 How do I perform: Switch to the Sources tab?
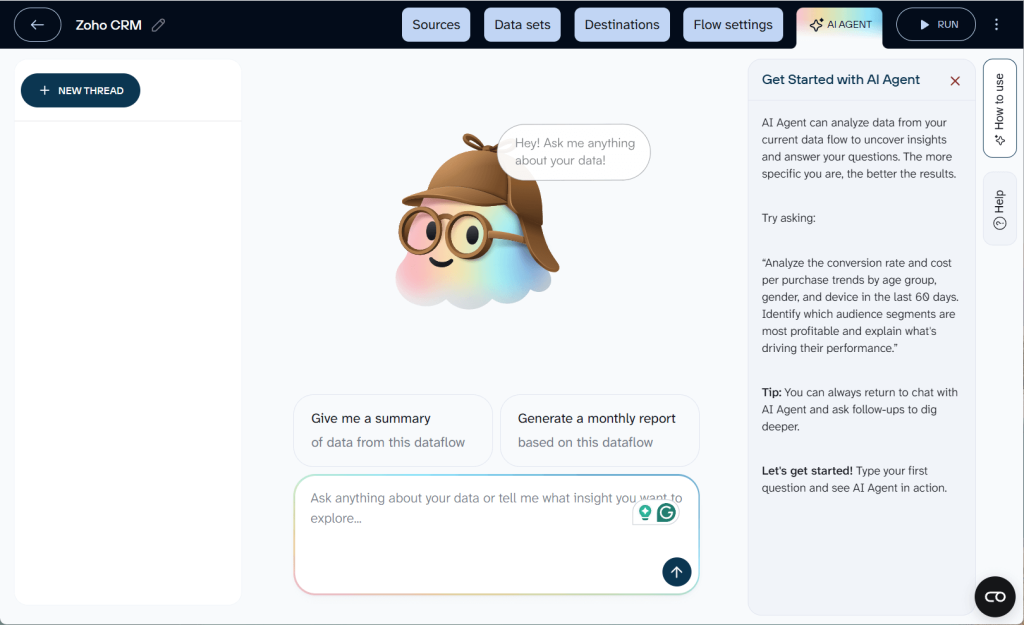436,25
